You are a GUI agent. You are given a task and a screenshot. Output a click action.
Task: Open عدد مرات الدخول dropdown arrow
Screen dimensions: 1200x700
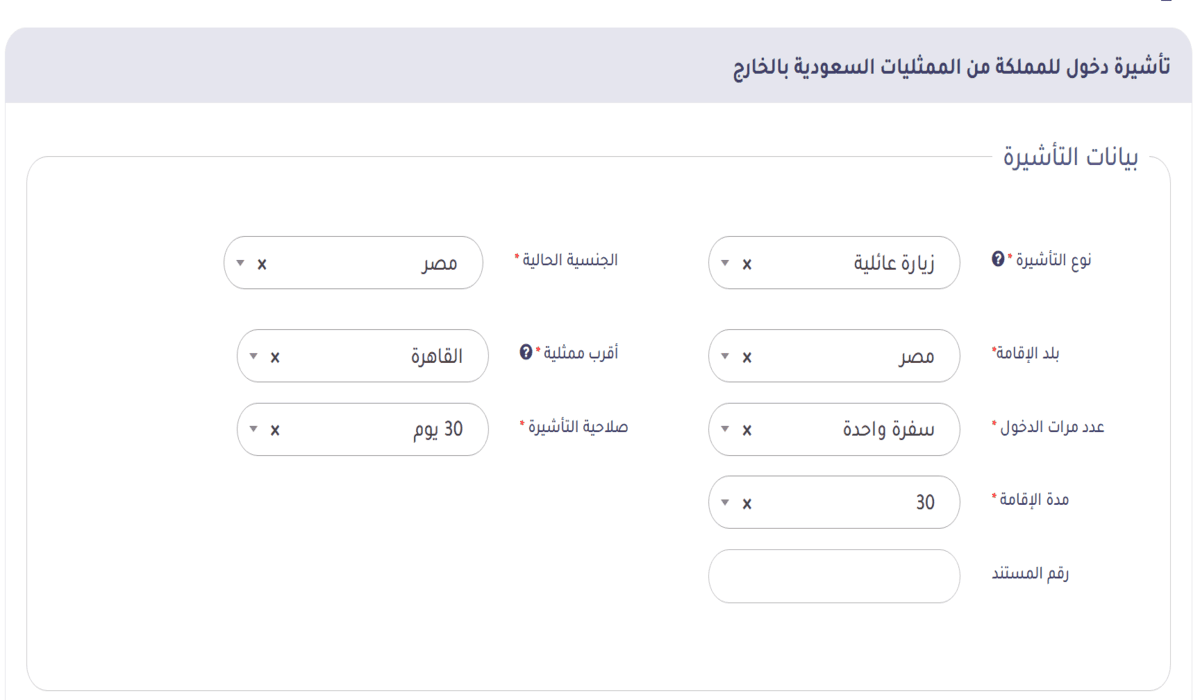pyautogui.click(x=725, y=430)
